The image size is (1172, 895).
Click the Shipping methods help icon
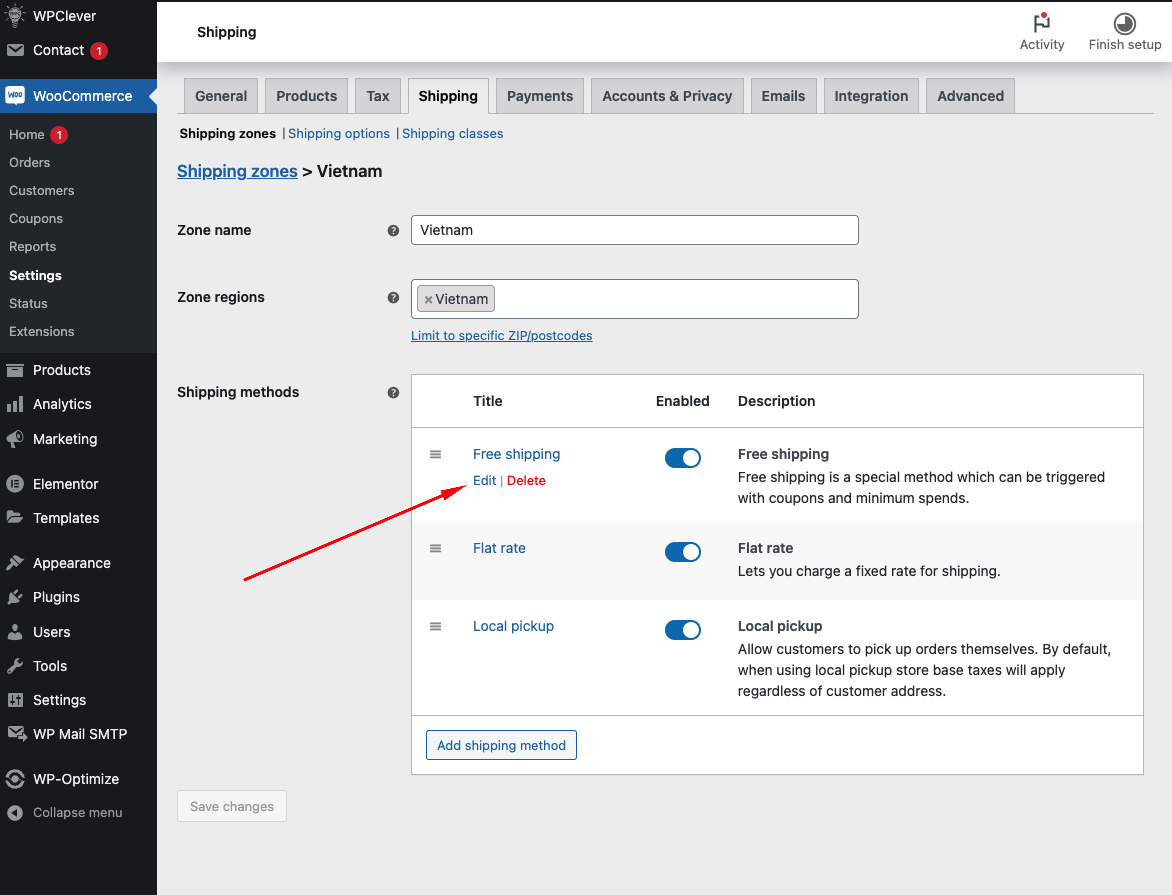(x=393, y=393)
